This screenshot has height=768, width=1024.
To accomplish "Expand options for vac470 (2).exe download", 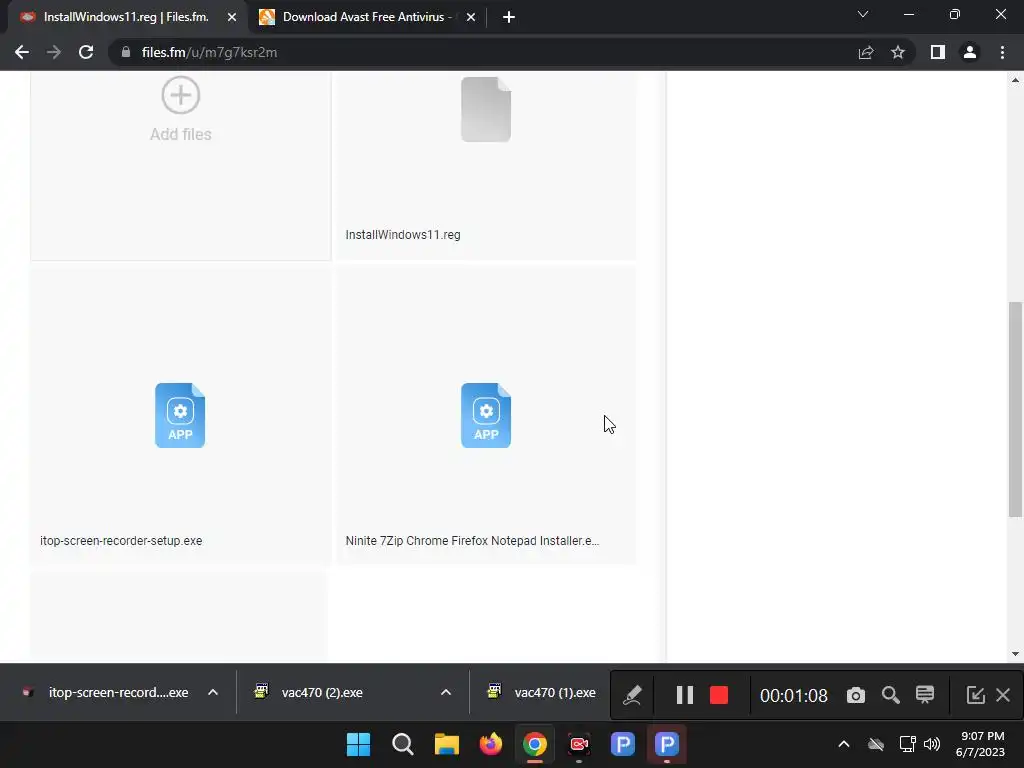I will coord(446,692).
